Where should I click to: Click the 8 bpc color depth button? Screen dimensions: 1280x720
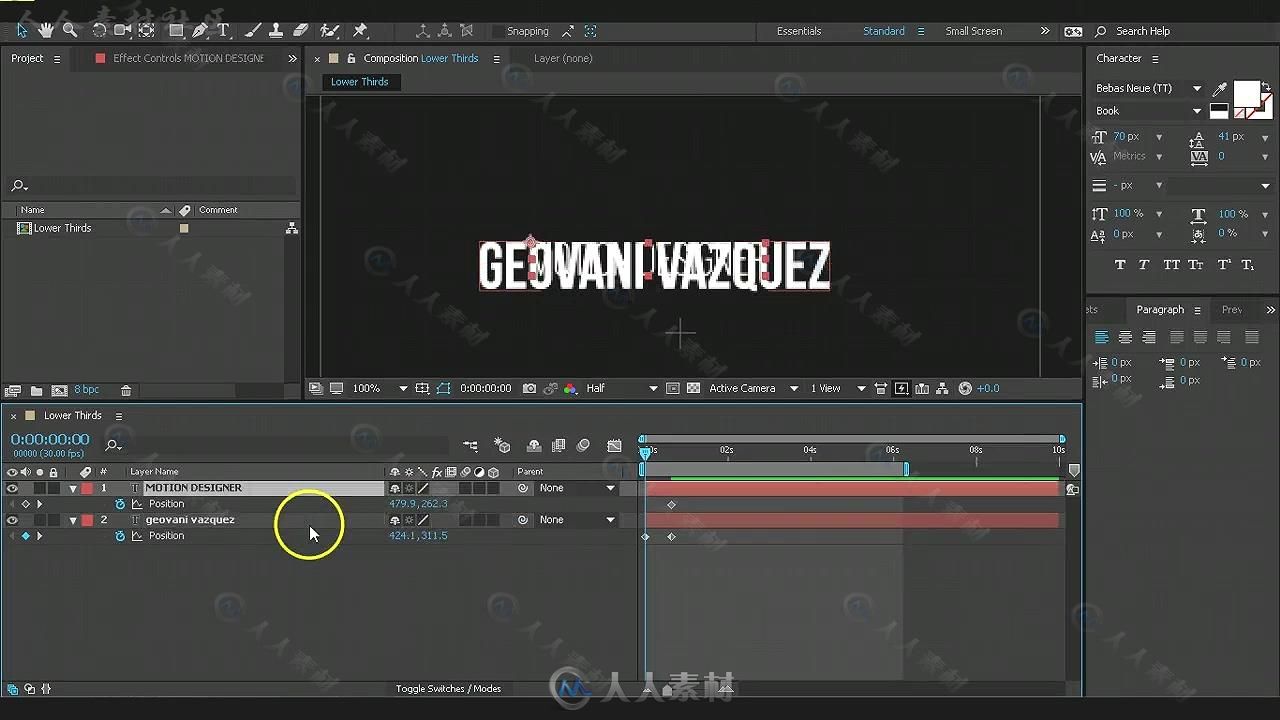87,390
